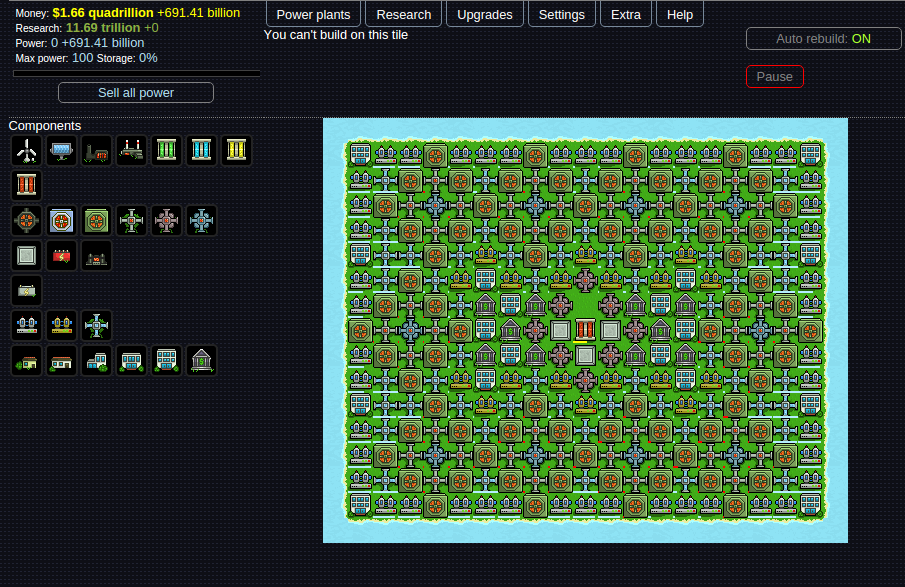This screenshot has width=905, height=587.
Task: Select the wind turbine component
Action: click(x=27, y=151)
